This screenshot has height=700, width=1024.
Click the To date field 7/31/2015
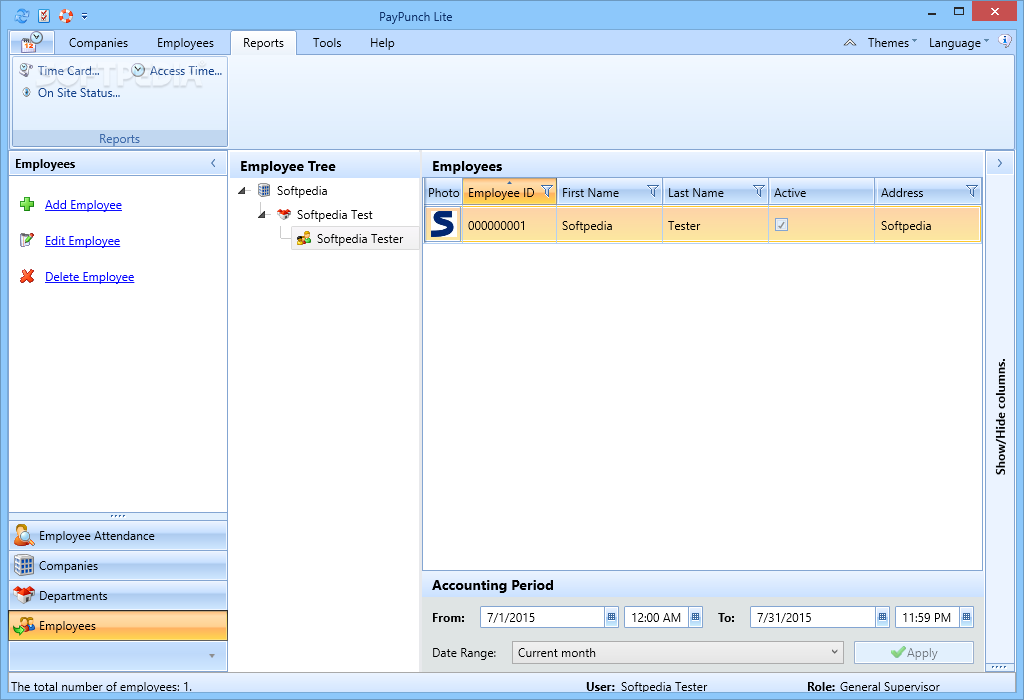[x=812, y=617]
